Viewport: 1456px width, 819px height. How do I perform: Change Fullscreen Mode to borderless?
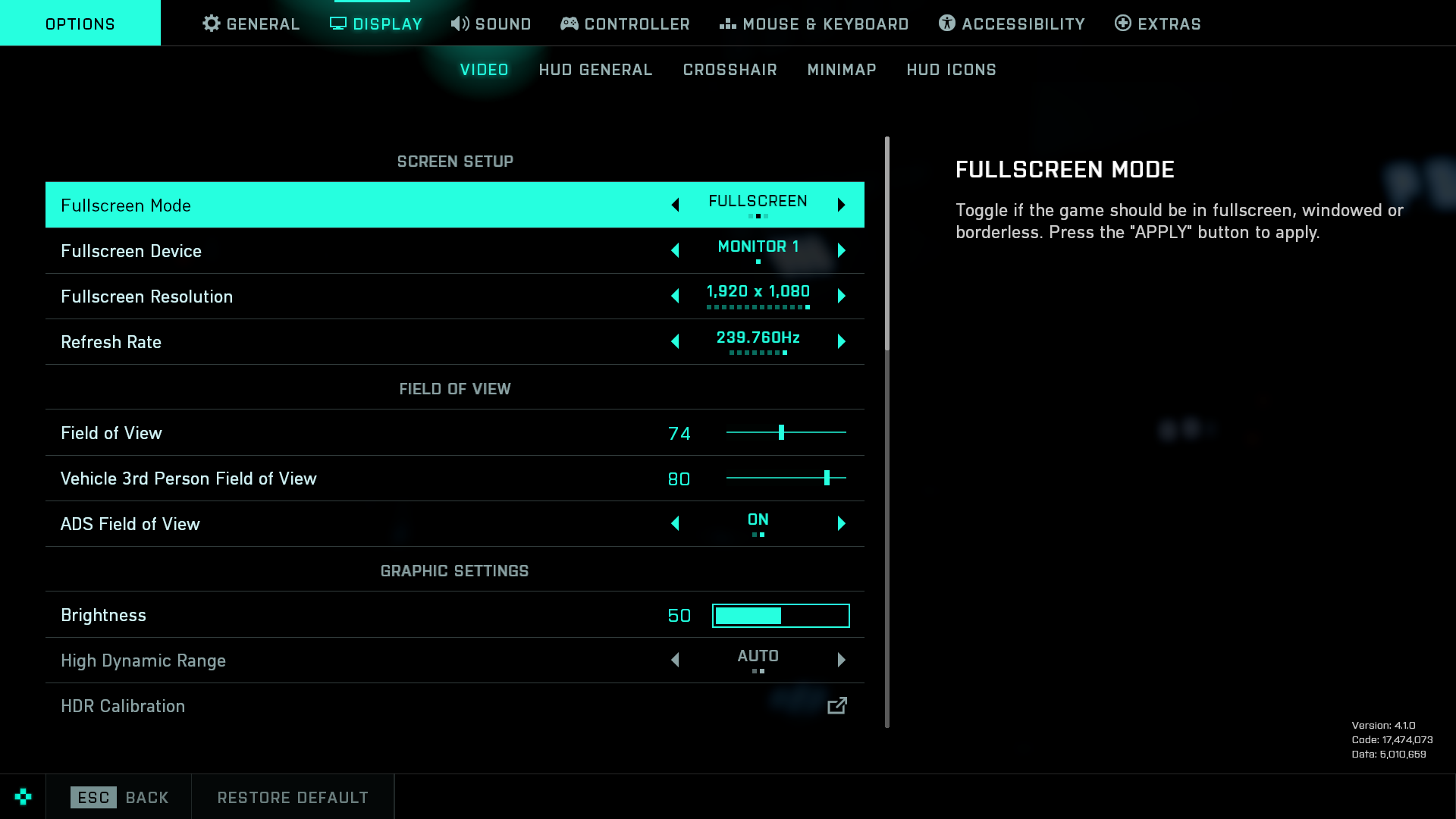pos(840,204)
